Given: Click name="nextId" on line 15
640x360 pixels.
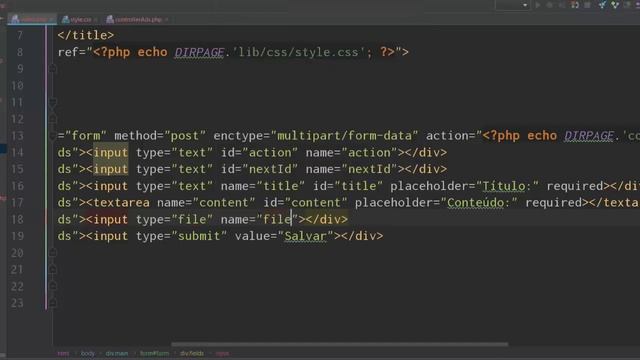Looking at the screenshot, I should tap(351, 169).
